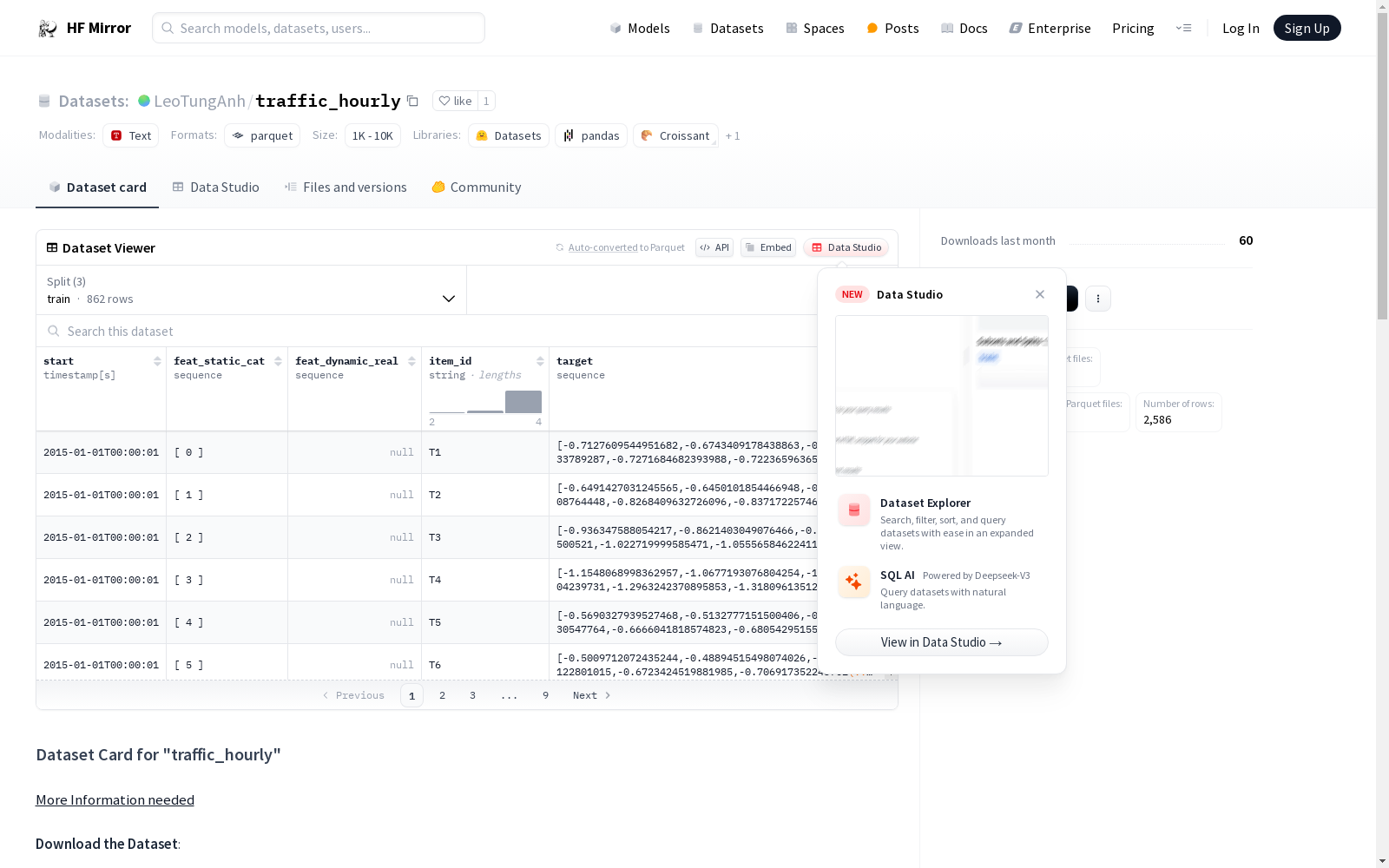The width and height of the screenshot is (1389, 868).
Task: Sort the feat_static_cat column
Action: pos(278,361)
